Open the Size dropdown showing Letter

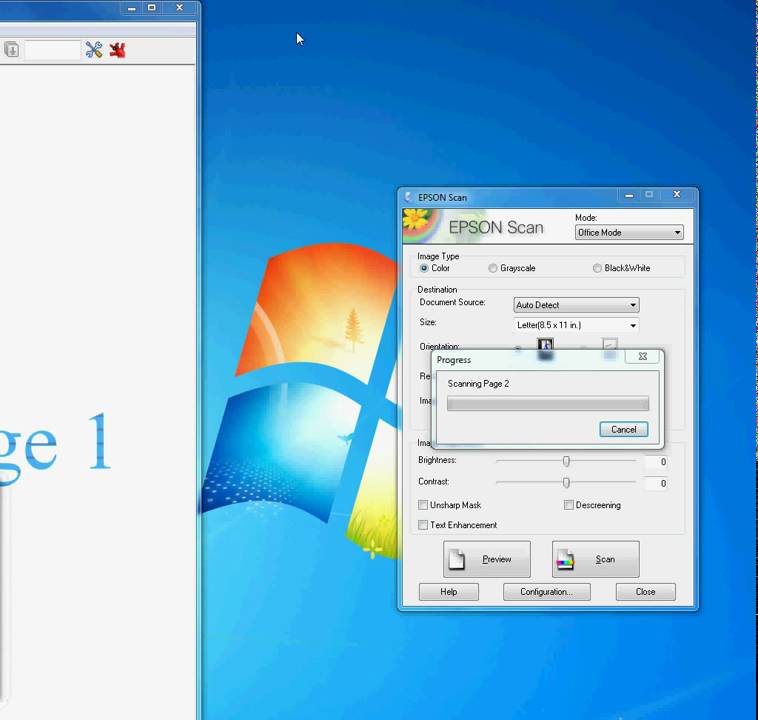pyautogui.click(x=576, y=325)
